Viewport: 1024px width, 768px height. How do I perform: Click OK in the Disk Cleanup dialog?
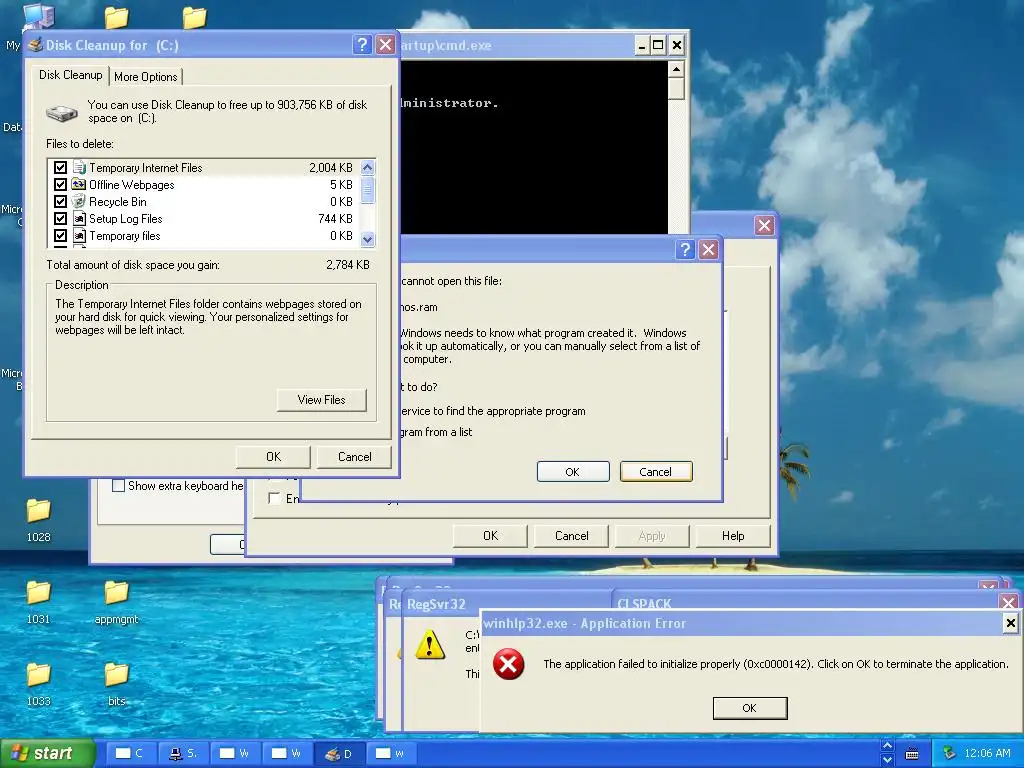(x=273, y=456)
